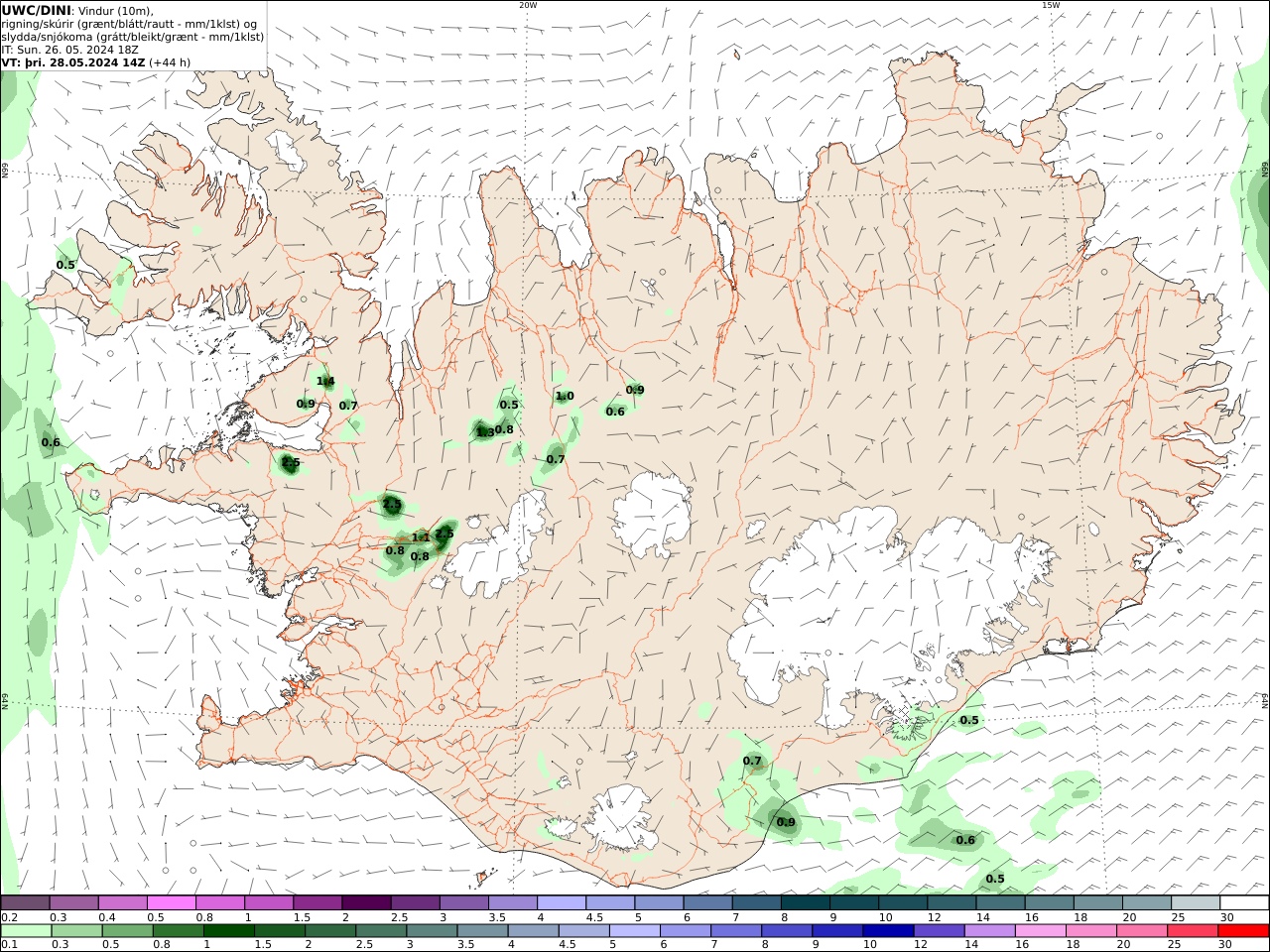Click the '30' label under the lower legend row
The image size is (1270, 952).
pyautogui.click(x=1224, y=945)
